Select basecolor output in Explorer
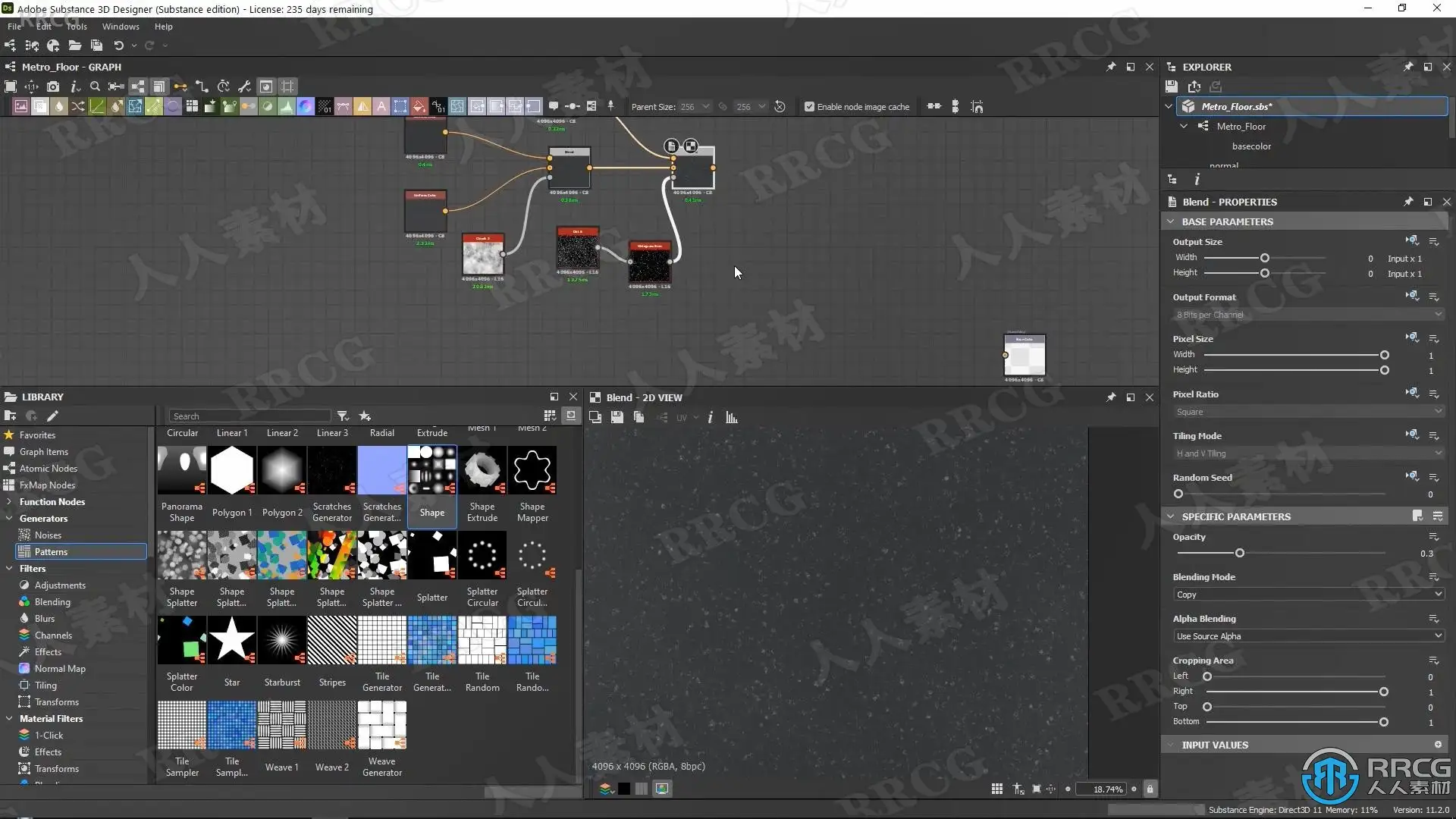Image resolution: width=1456 pixels, height=819 pixels. [1251, 146]
